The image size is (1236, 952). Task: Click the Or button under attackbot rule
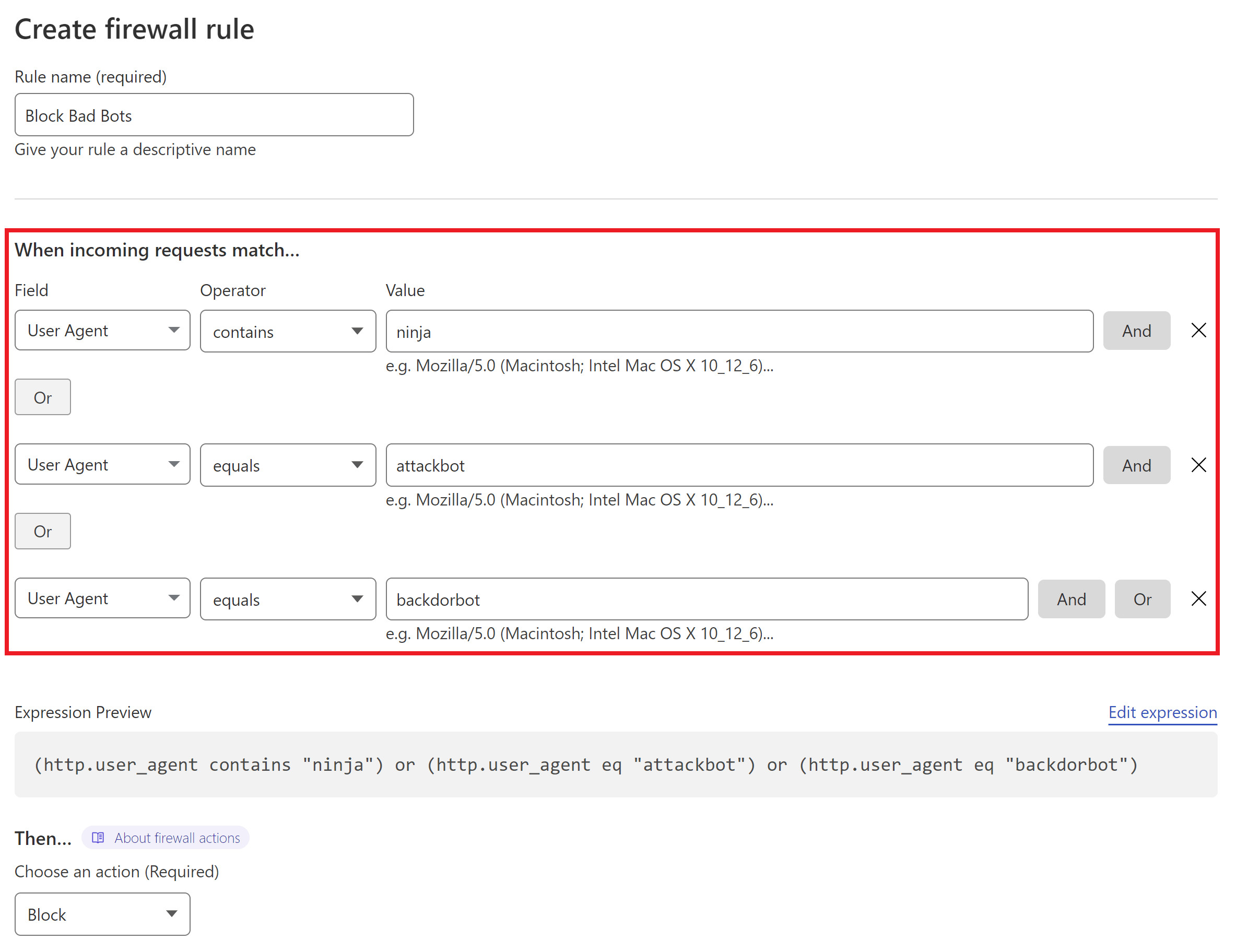pos(42,531)
